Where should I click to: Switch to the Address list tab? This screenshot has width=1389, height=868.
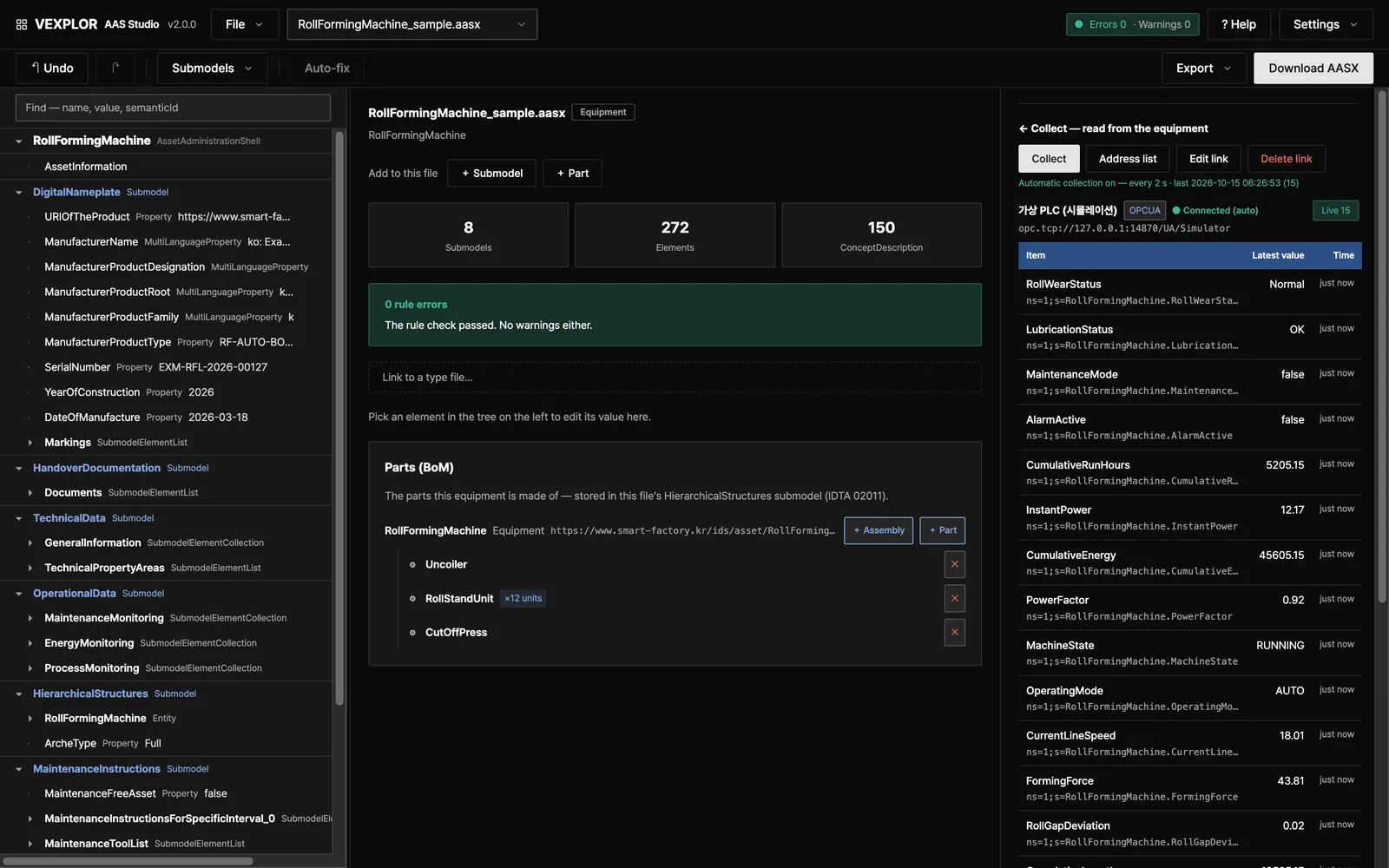[1128, 159]
